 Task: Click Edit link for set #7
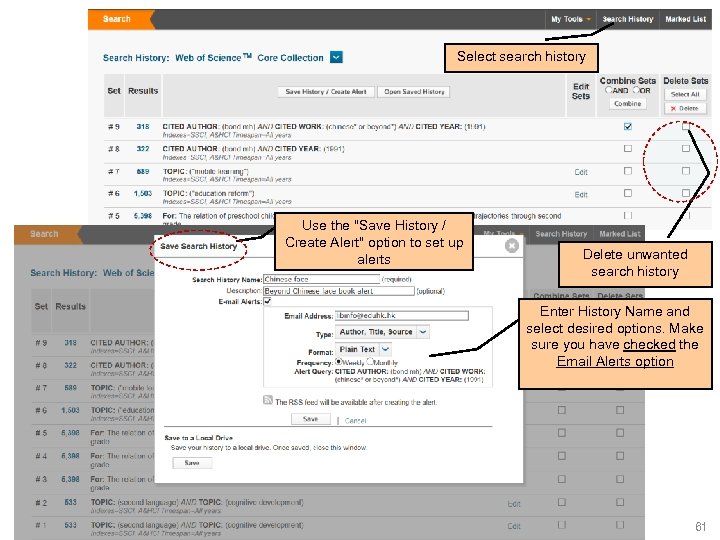pos(581,172)
